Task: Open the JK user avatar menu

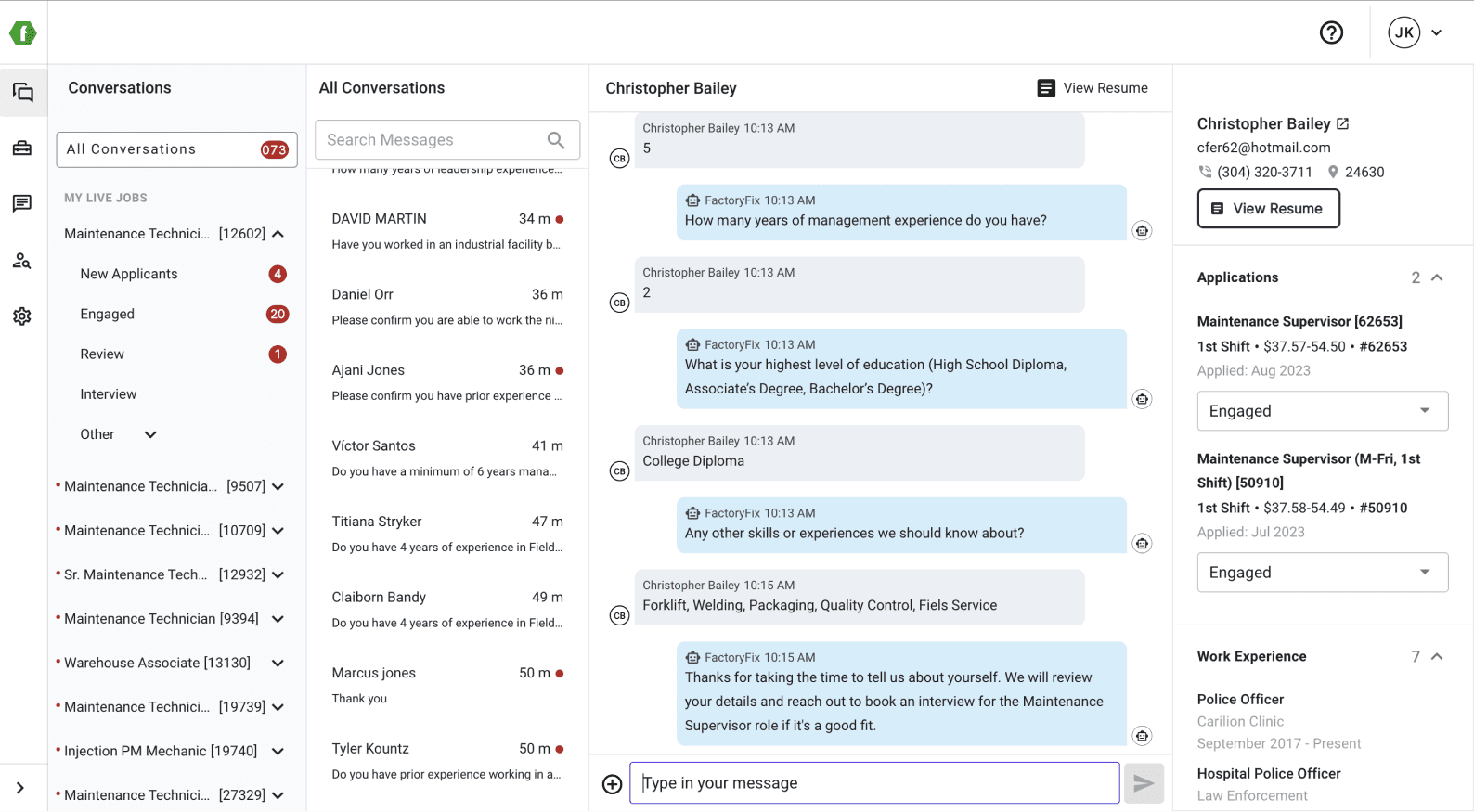Action: 1403,32
